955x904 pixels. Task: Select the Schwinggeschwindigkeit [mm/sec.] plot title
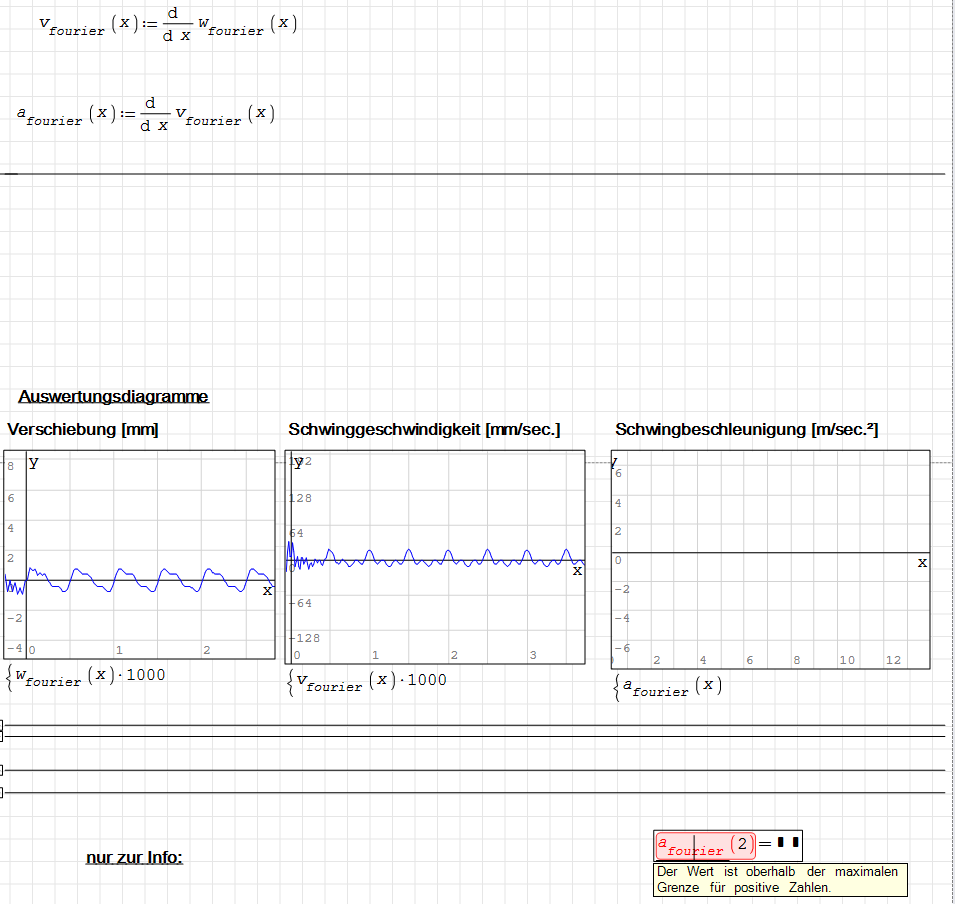click(424, 430)
